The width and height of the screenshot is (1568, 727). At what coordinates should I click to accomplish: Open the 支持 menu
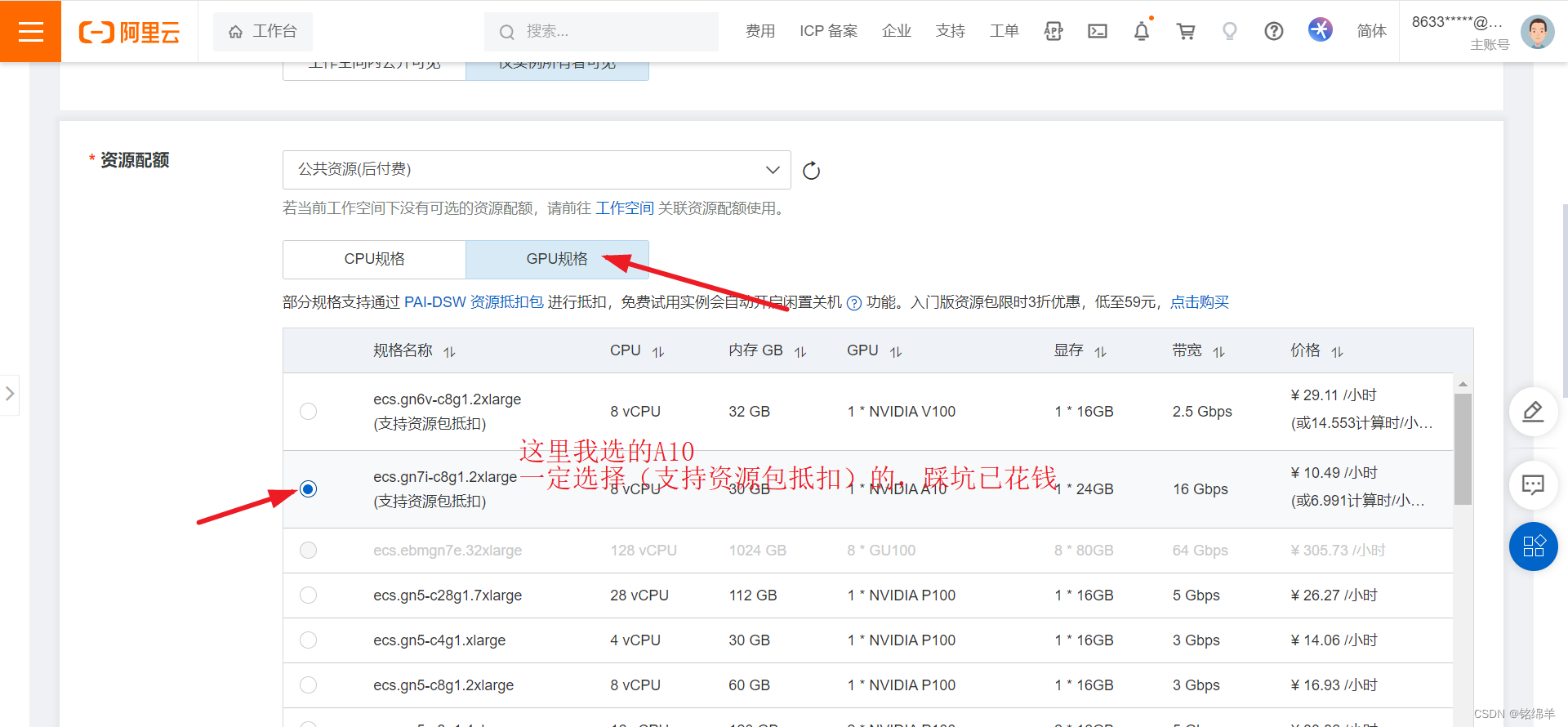point(950,31)
